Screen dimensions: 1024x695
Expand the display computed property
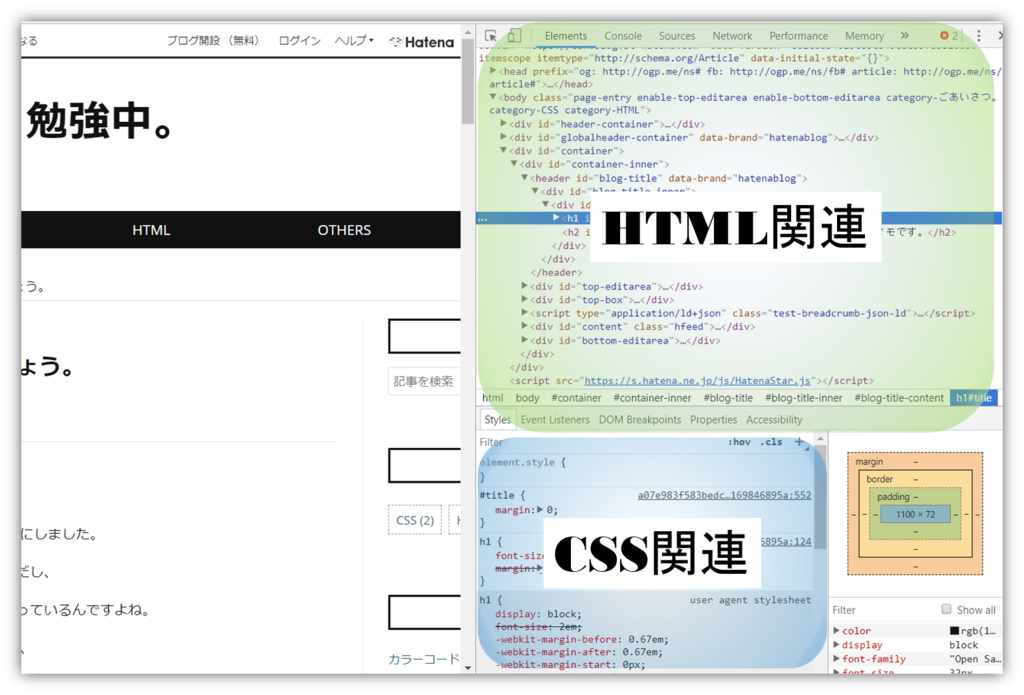pyautogui.click(x=837, y=645)
